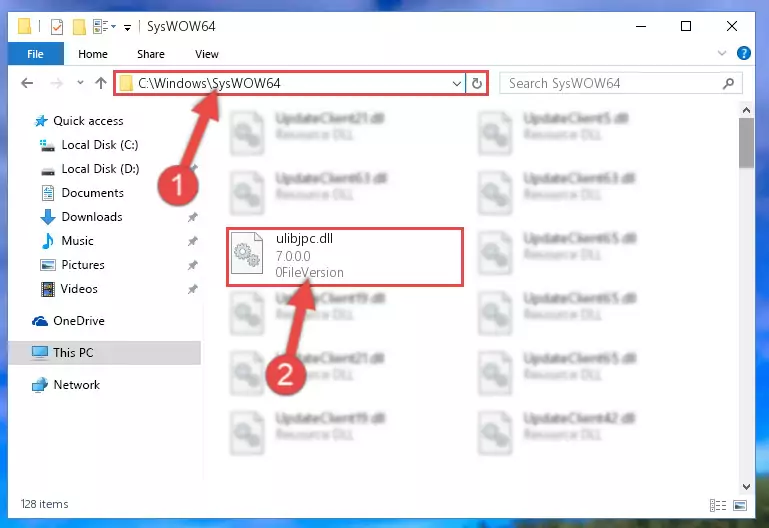Screen dimensions: 769x528
Task: Switch to the Home ribbon tab
Action: 93,54
